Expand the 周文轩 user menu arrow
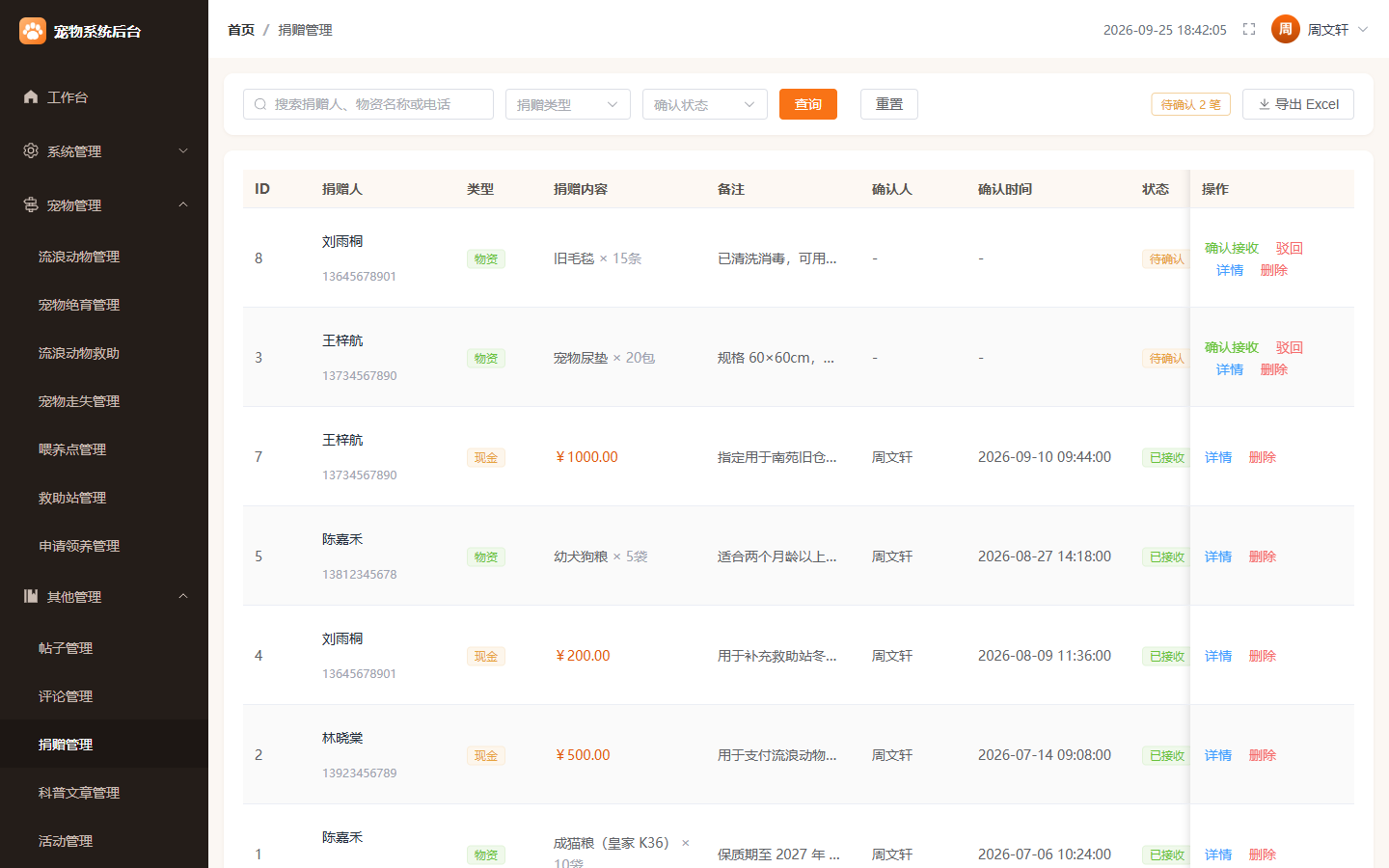The width and height of the screenshot is (1389, 868). click(x=1363, y=30)
